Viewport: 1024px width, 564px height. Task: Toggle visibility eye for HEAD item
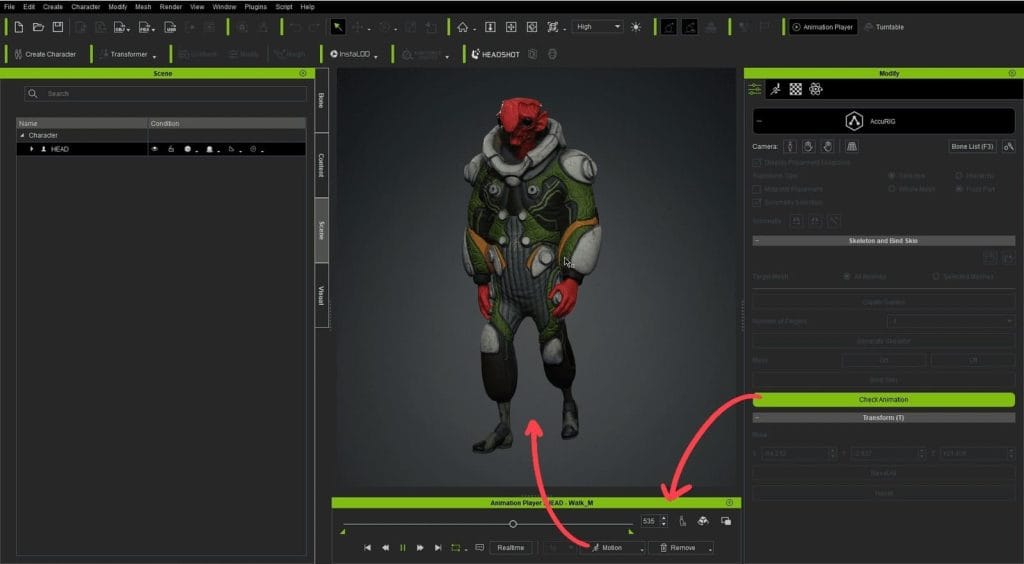pyautogui.click(x=155, y=149)
